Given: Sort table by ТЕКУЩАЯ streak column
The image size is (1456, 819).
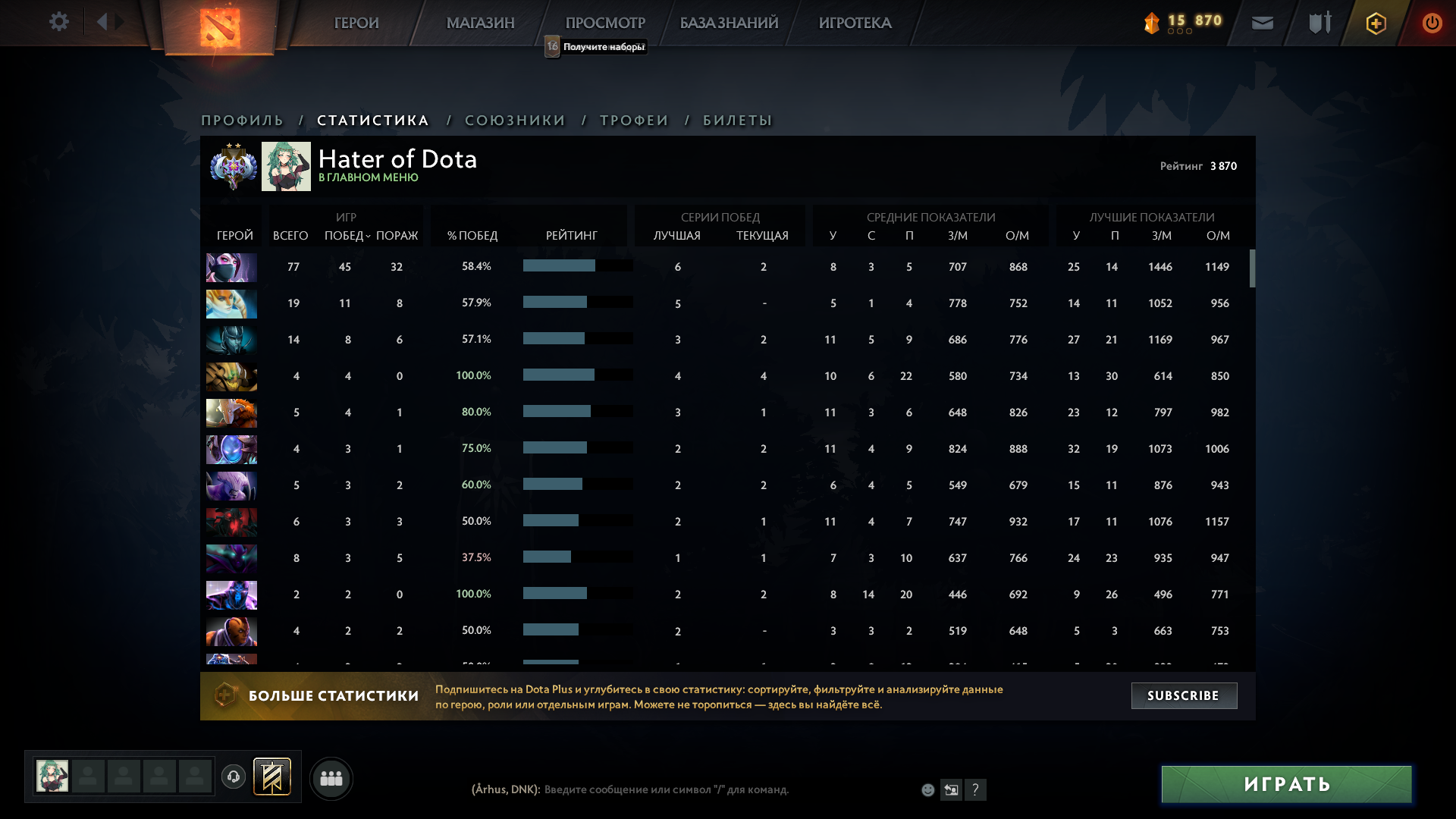Looking at the screenshot, I should (x=763, y=236).
